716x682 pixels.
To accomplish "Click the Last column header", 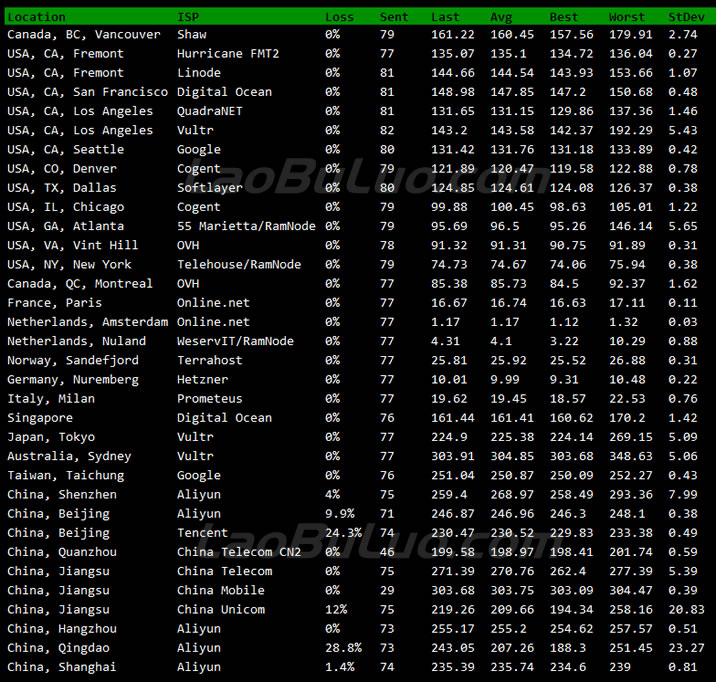I will coord(445,17).
